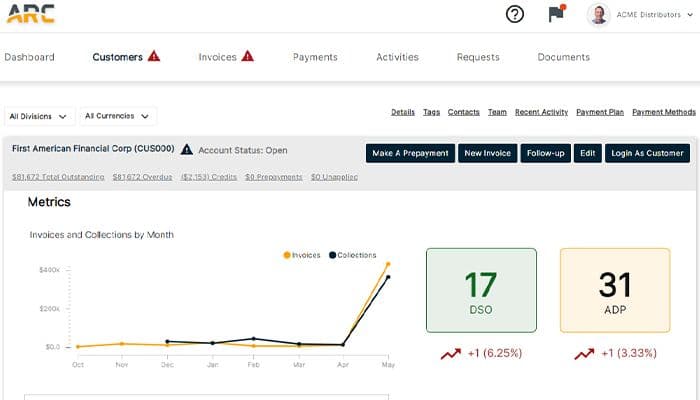
Task: Open the help question mark icon
Action: 515,14
